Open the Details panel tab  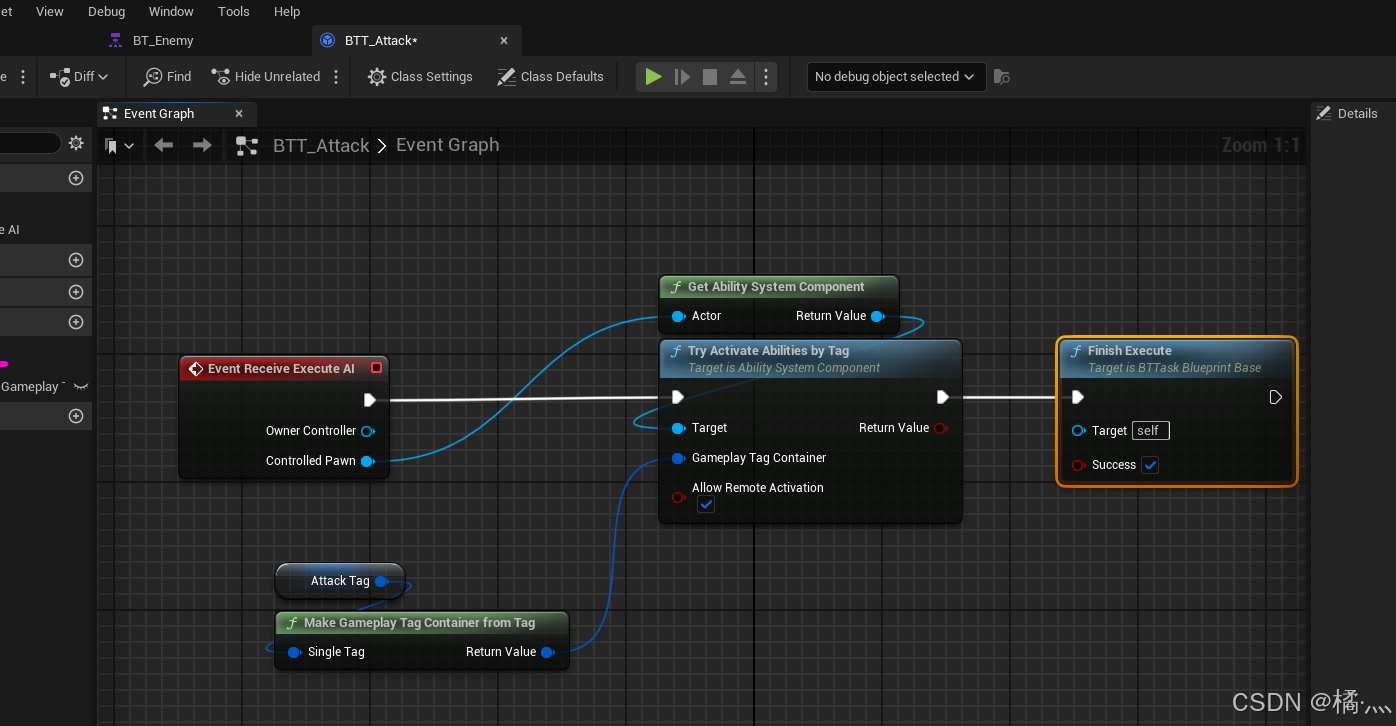click(x=1347, y=114)
